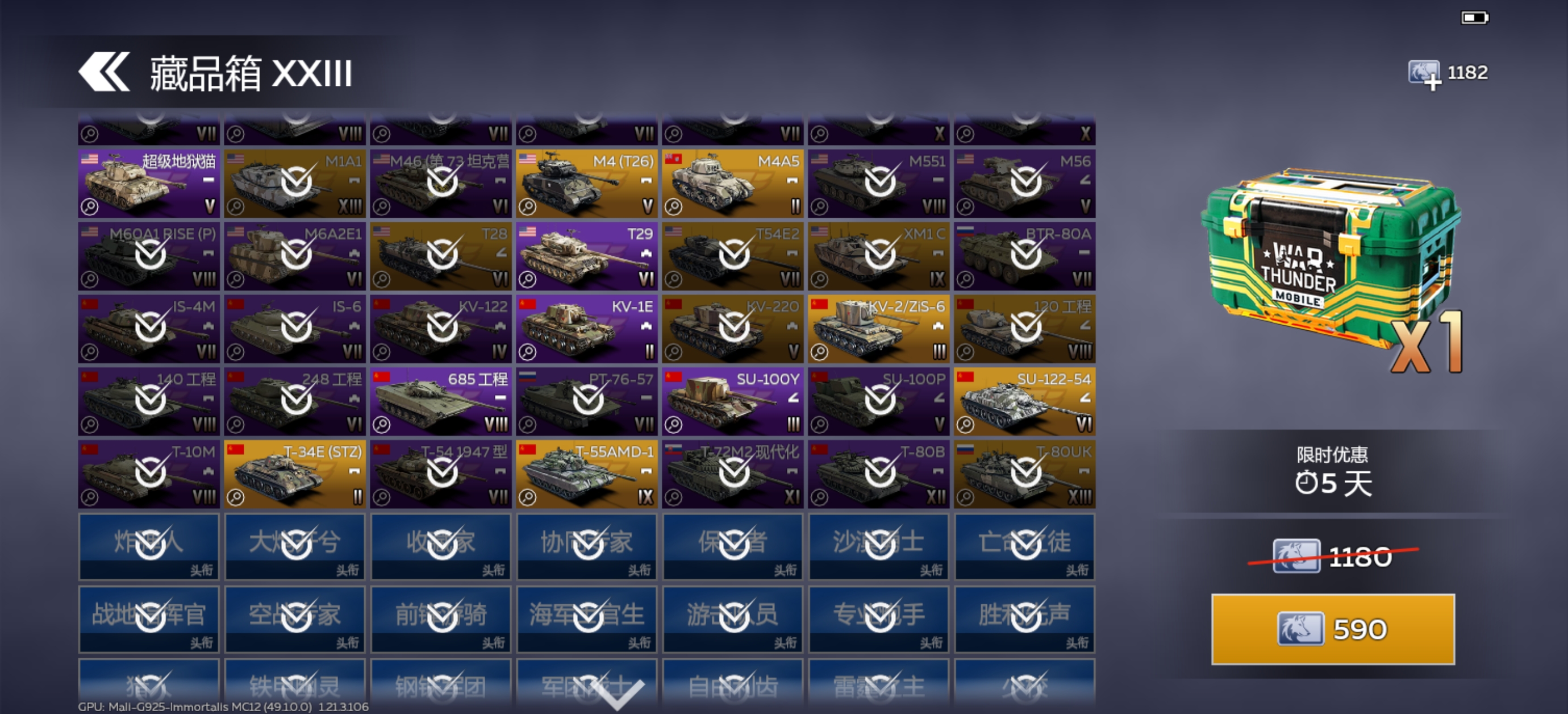Inspect the T29 tank with magnifier icon

(x=527, y=280)
